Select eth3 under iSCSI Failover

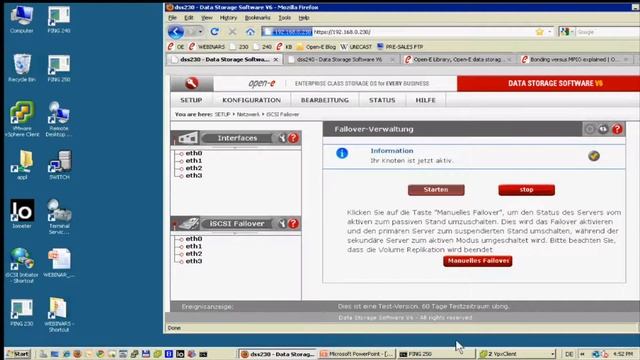(x=194, y=261)
